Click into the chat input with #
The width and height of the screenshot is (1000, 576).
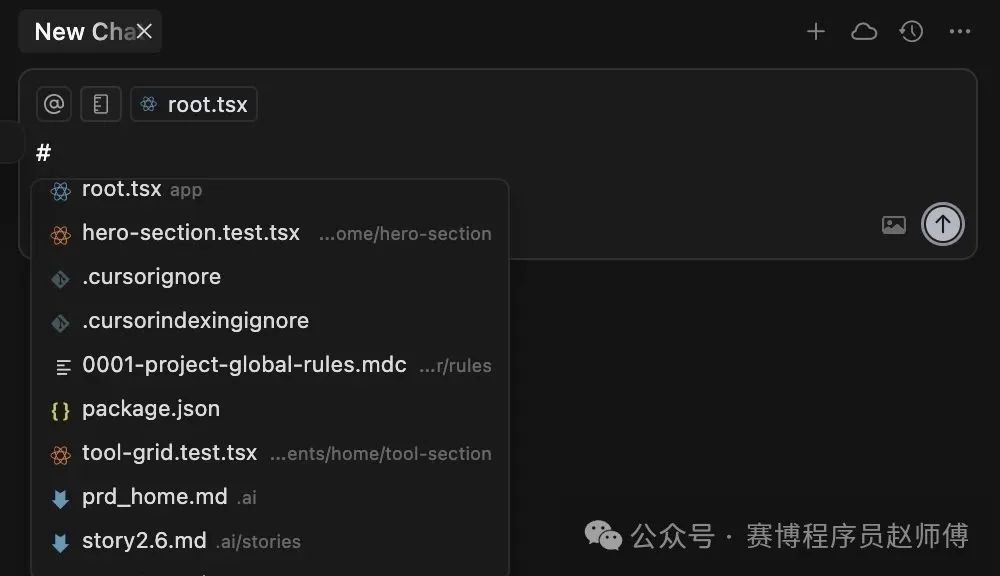[497, 153]
